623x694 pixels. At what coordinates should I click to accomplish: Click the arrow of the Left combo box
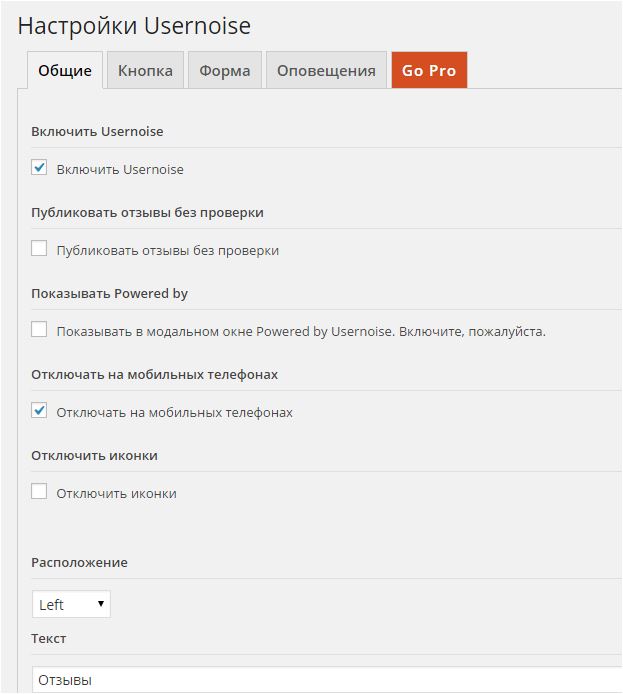coord(101,605)
